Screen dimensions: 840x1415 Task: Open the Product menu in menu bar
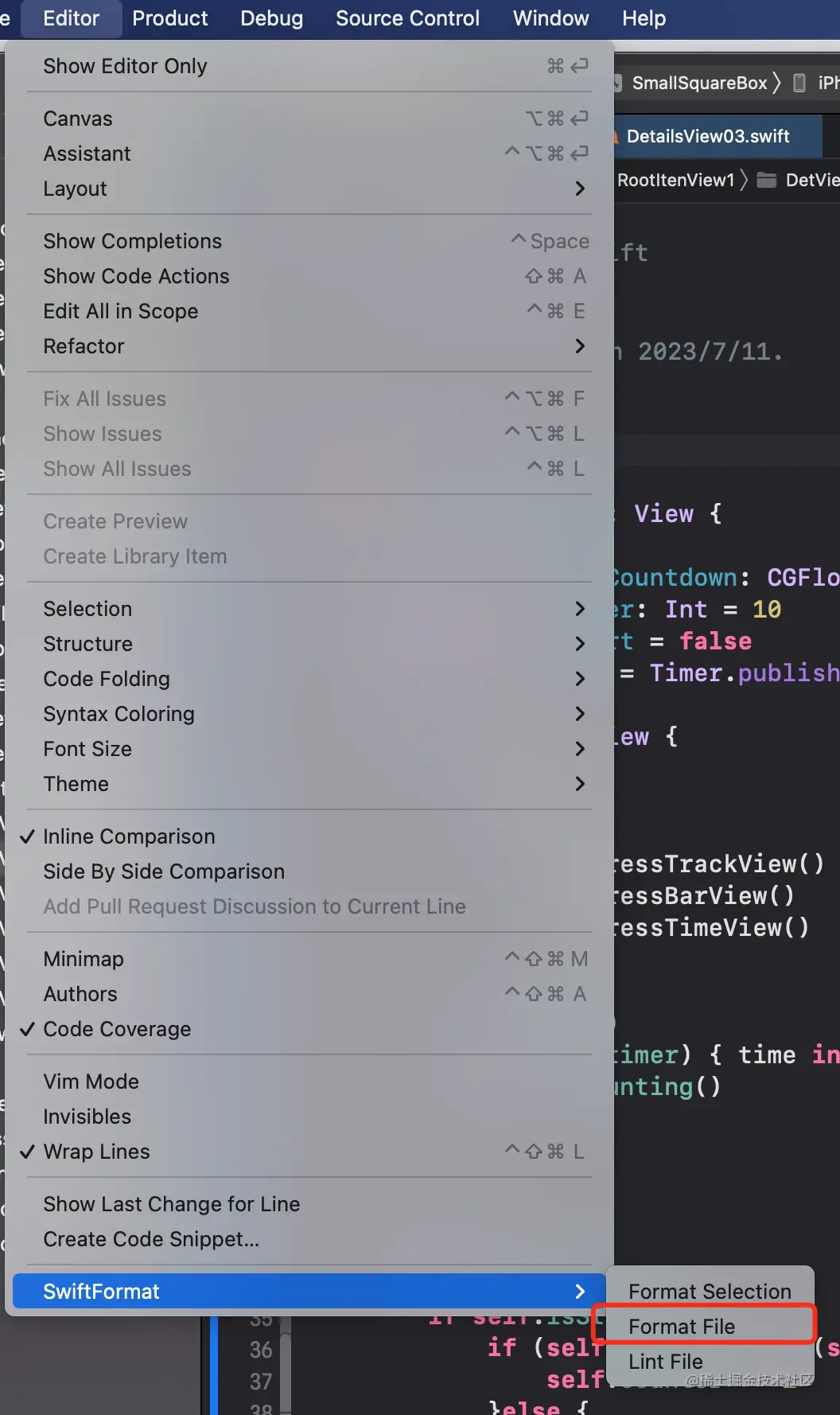pyautogui.click(x=169, y=18)
